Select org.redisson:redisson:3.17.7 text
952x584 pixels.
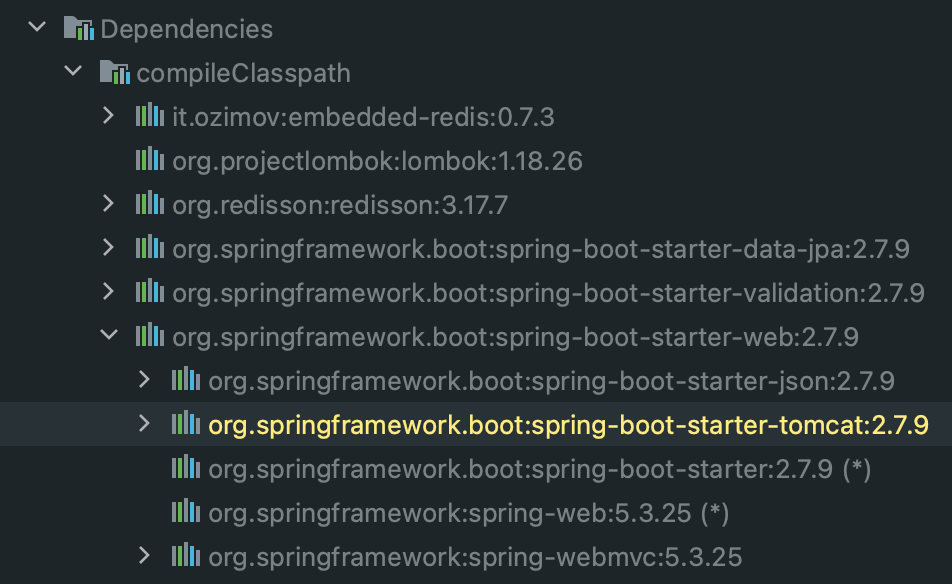tap(340, 205)
